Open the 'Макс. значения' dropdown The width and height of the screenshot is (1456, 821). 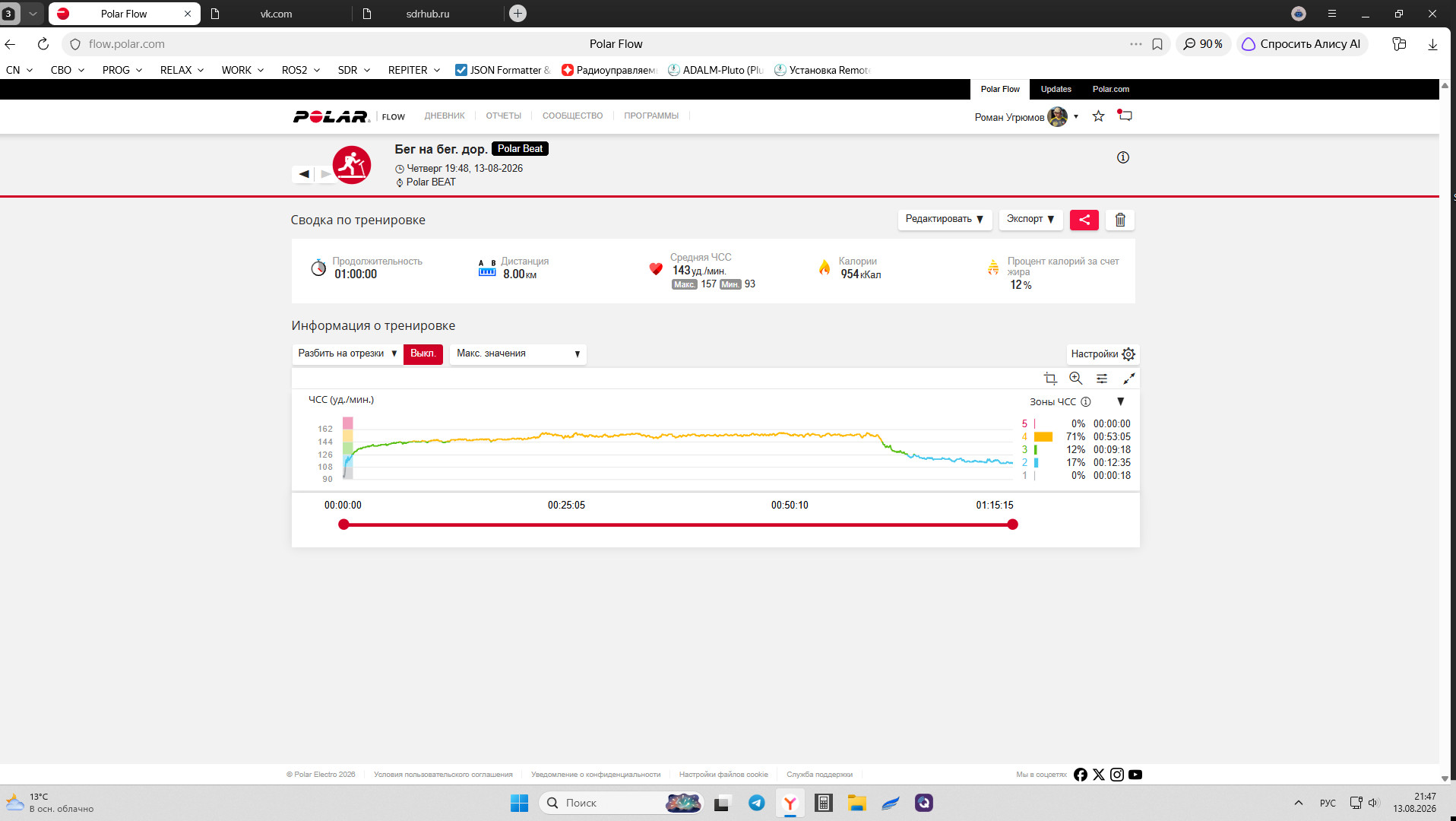(x=518, y=354)
